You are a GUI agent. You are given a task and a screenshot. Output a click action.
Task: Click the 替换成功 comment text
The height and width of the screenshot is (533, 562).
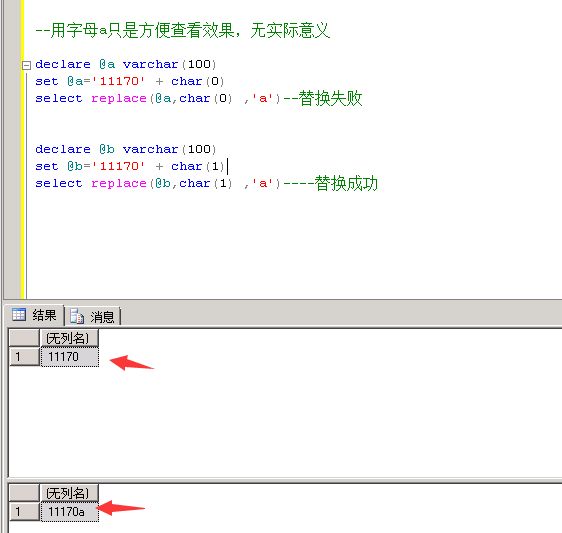(346, 184)
